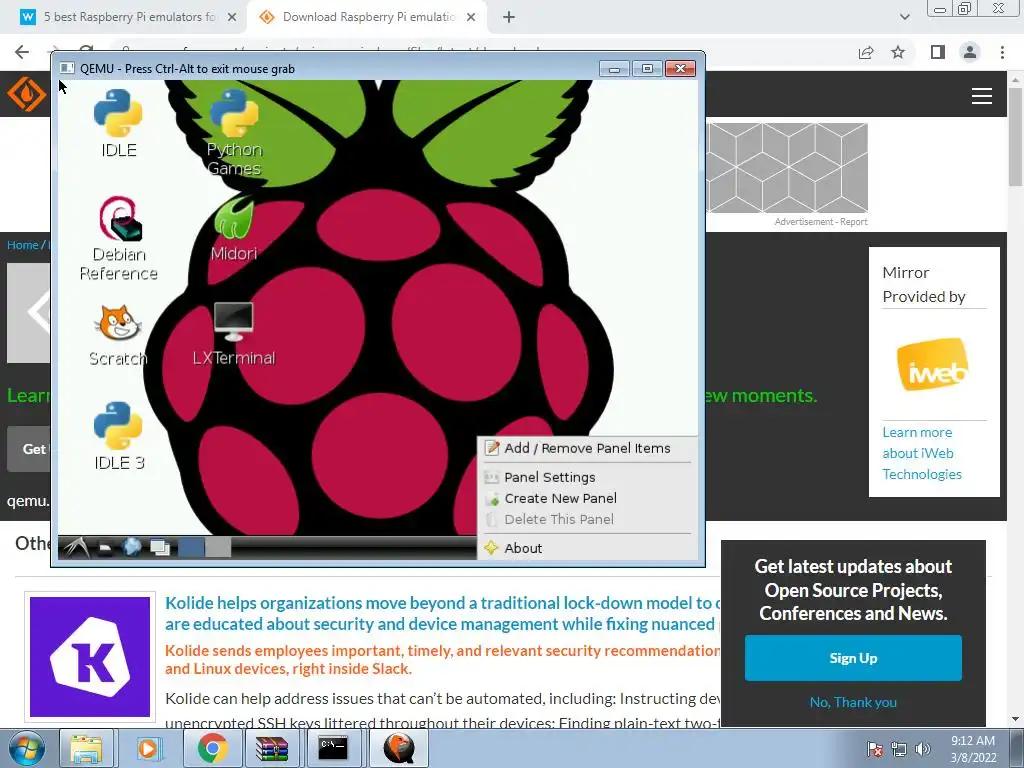Switch to the '5 best Raspberry Pi emulators' tab
Screen dimensions: 1024x768
[129, 17]
